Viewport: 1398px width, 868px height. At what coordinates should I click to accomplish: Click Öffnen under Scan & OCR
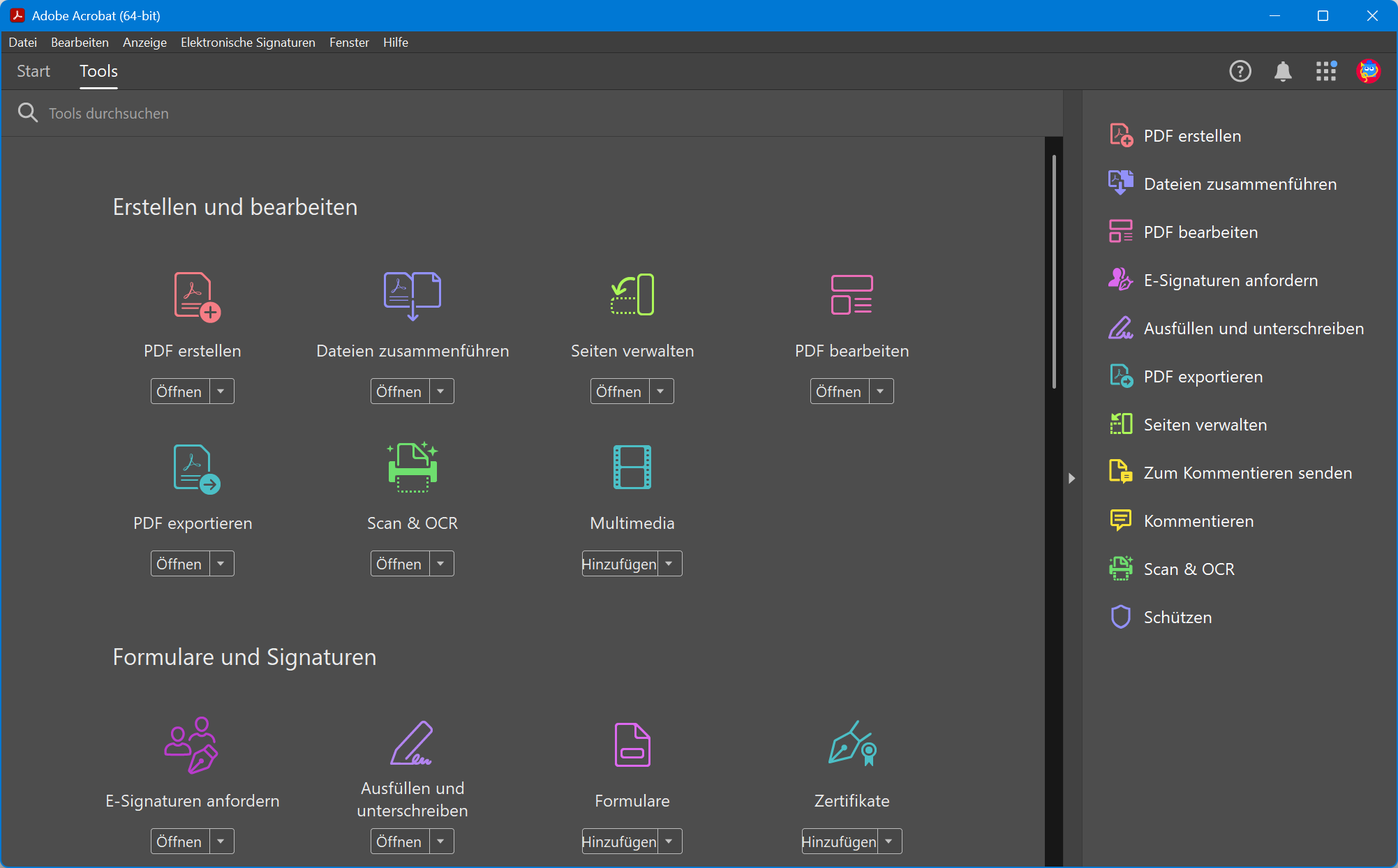(399, 564)
